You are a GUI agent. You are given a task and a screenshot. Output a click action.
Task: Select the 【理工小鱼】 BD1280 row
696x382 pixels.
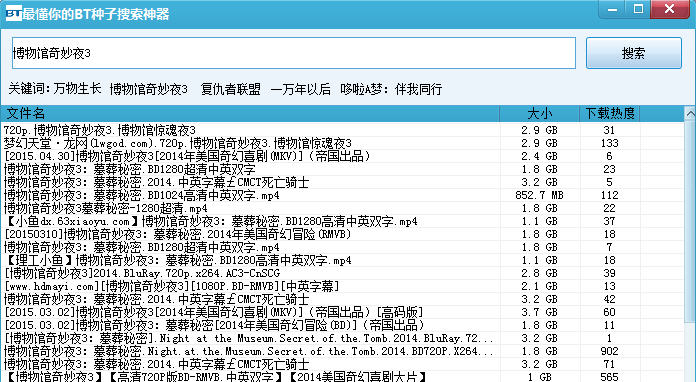[342, 260]
